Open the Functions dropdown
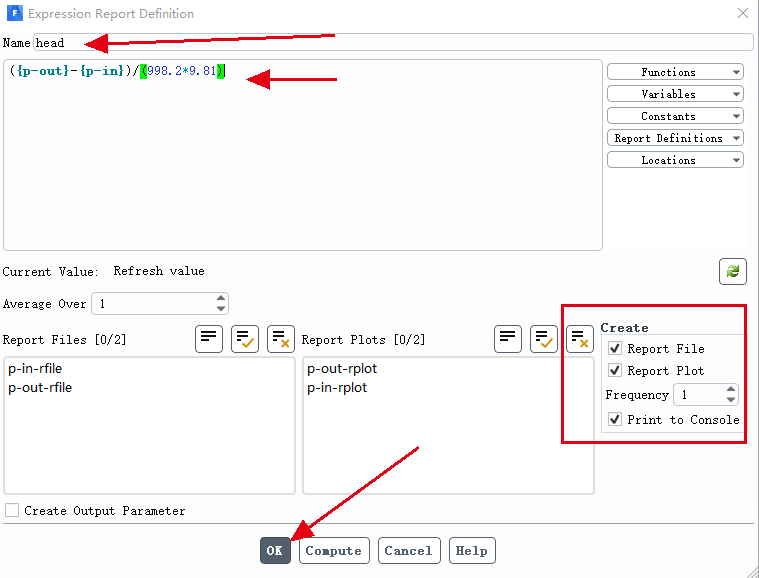Viewport: 759px width, 578px height. pyautogui.click(x=675, y=72)
